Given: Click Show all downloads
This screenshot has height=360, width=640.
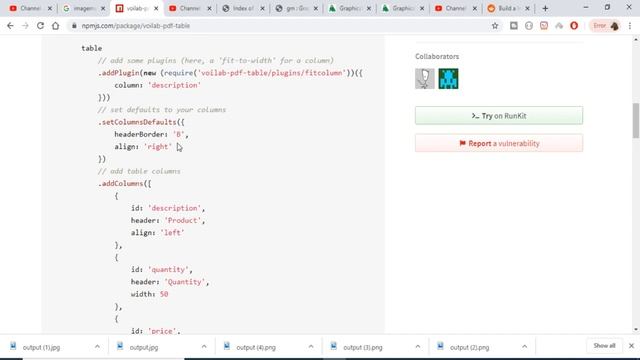Looking at the screenshot, I should point(604,346).
